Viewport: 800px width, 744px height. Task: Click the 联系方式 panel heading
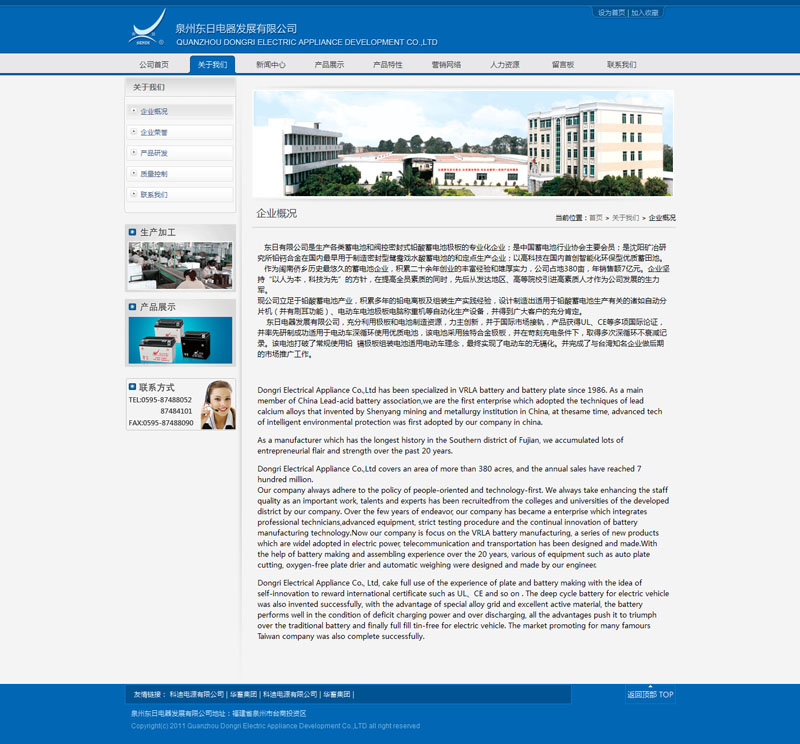tap(157, 387)
